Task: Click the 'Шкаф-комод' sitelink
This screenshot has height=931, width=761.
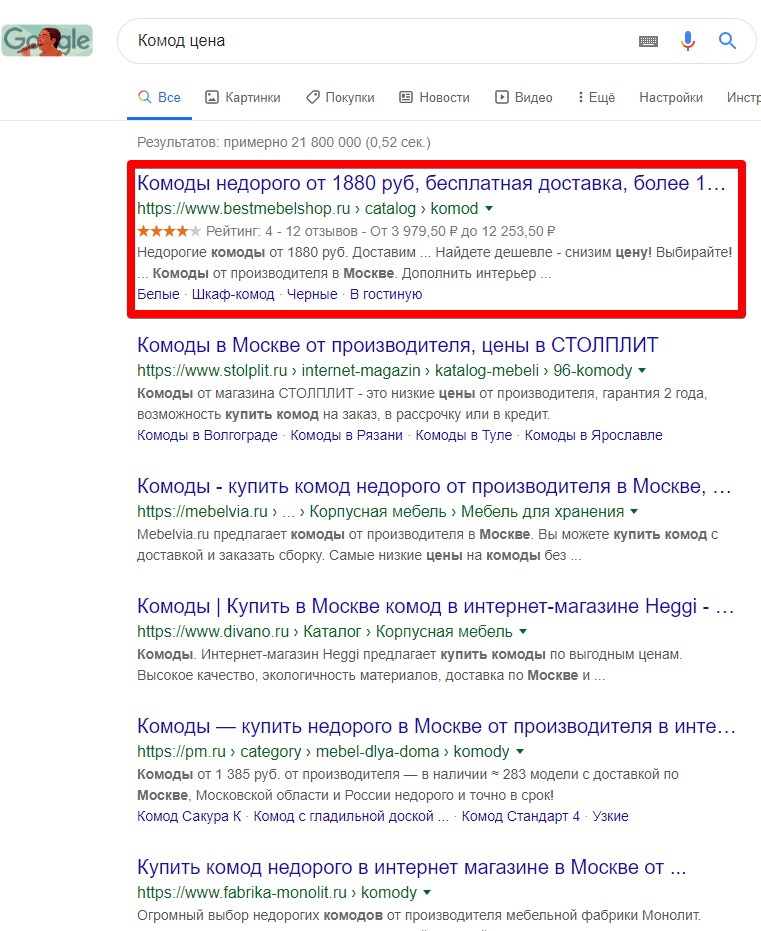Action: coord(233,294)
